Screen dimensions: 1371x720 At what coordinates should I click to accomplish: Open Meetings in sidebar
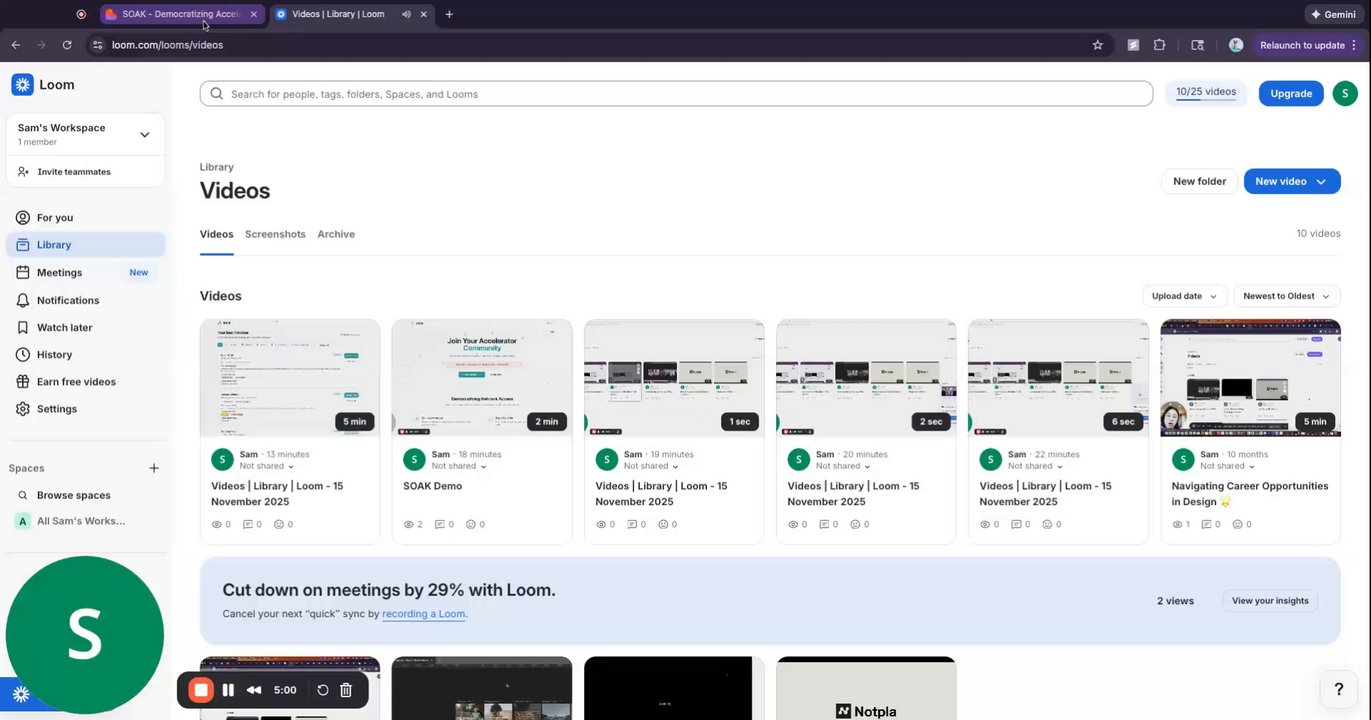click(x=86, y=272)
